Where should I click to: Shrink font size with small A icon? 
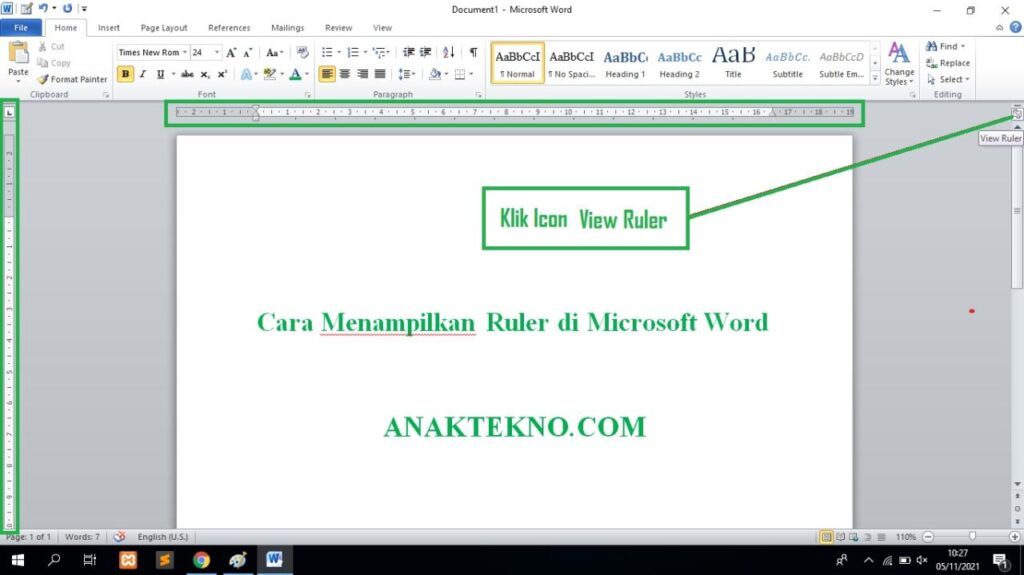pos(248,52)
